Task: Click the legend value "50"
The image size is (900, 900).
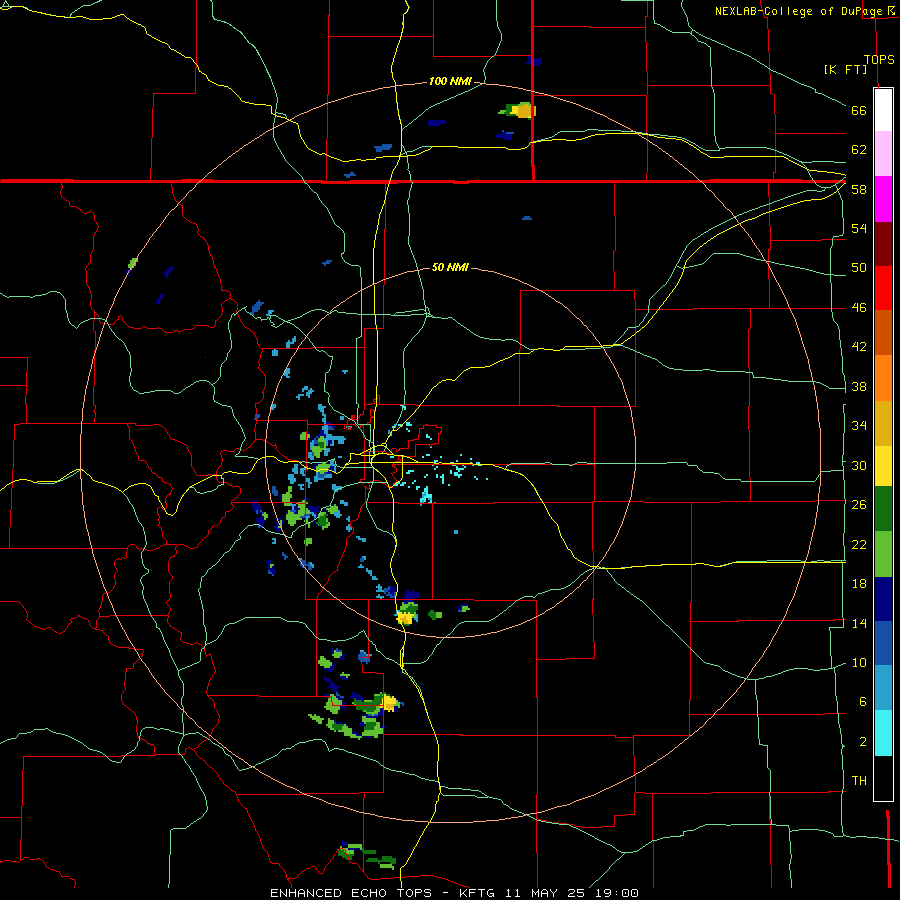Action: [859, 268]
